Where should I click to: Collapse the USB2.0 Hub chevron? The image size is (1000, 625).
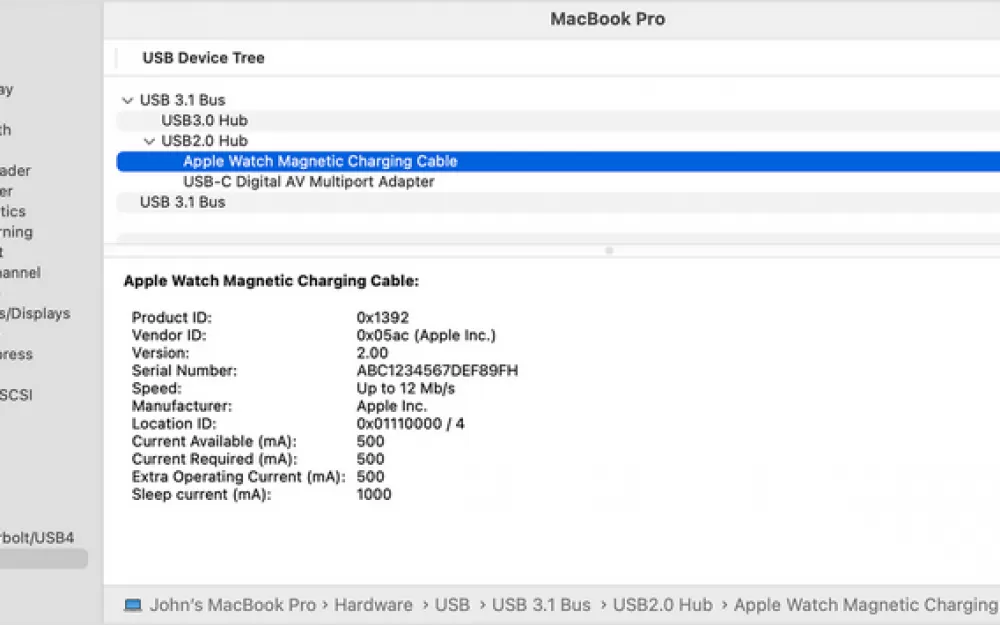click(149, 142)
